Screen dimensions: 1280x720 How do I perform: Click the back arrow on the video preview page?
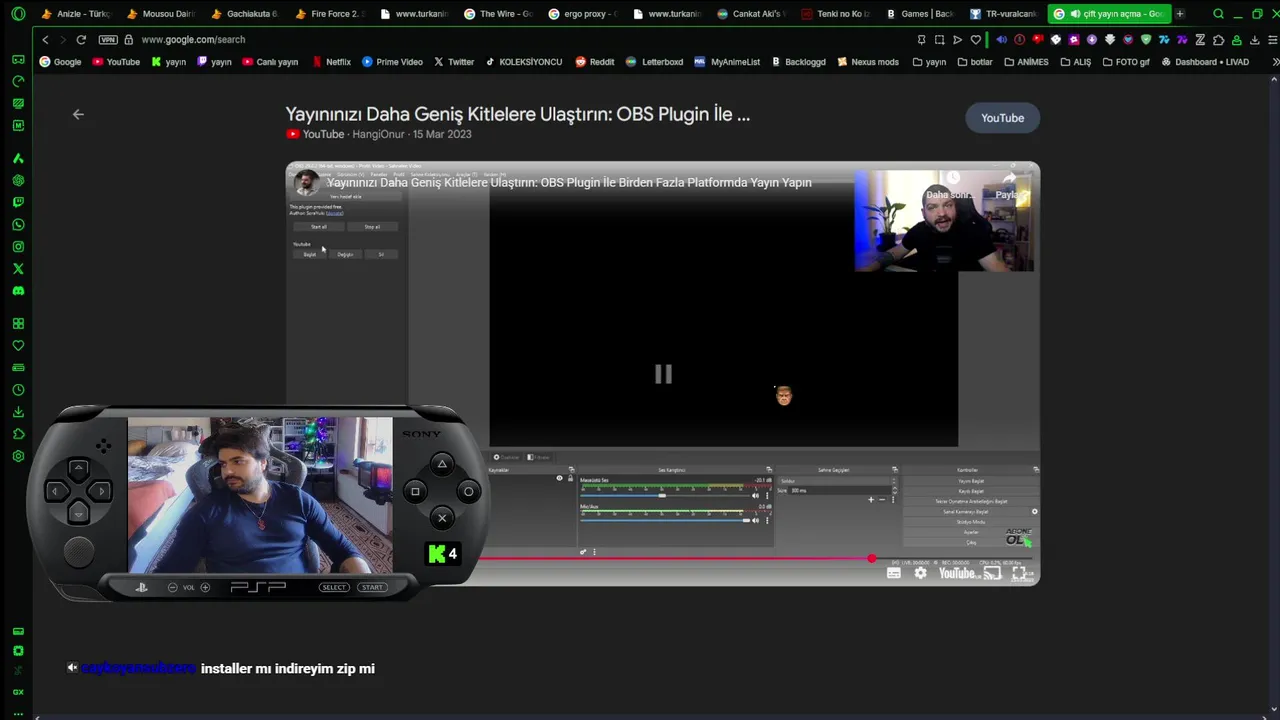tap(78, 114)
